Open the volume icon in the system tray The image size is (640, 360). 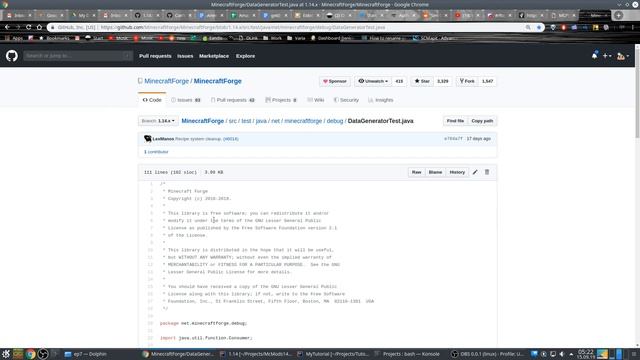[x=562, y=354]
